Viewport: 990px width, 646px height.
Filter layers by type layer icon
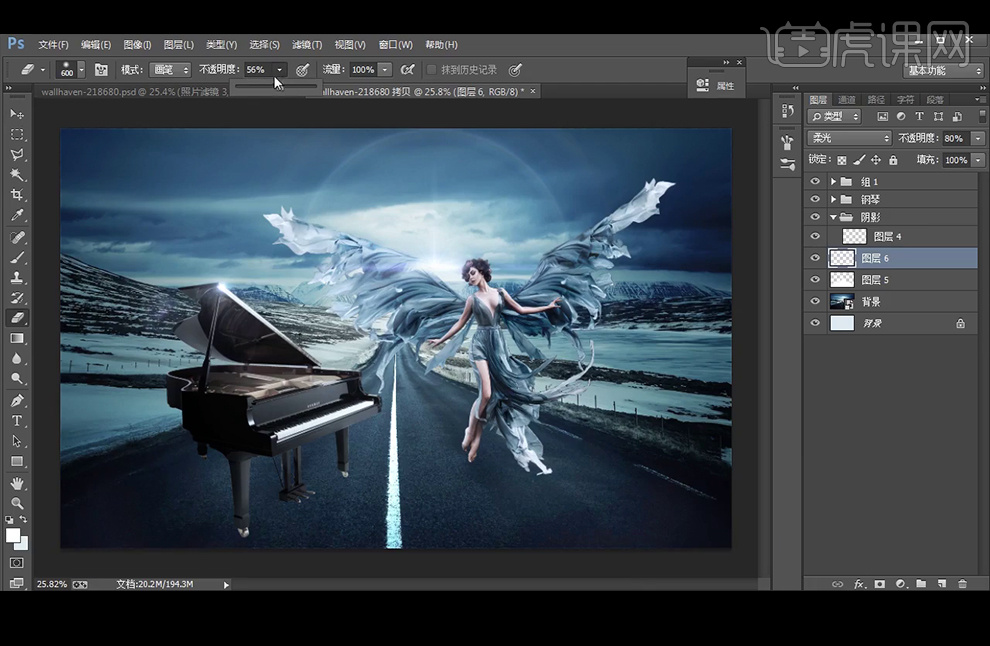pyautogui.click(x=919, y=117)
